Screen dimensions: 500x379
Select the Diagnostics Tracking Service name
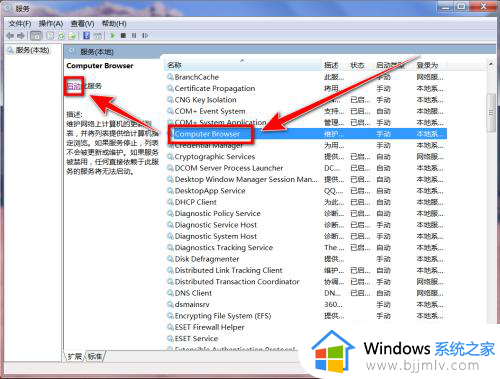[x=224, y=248]
